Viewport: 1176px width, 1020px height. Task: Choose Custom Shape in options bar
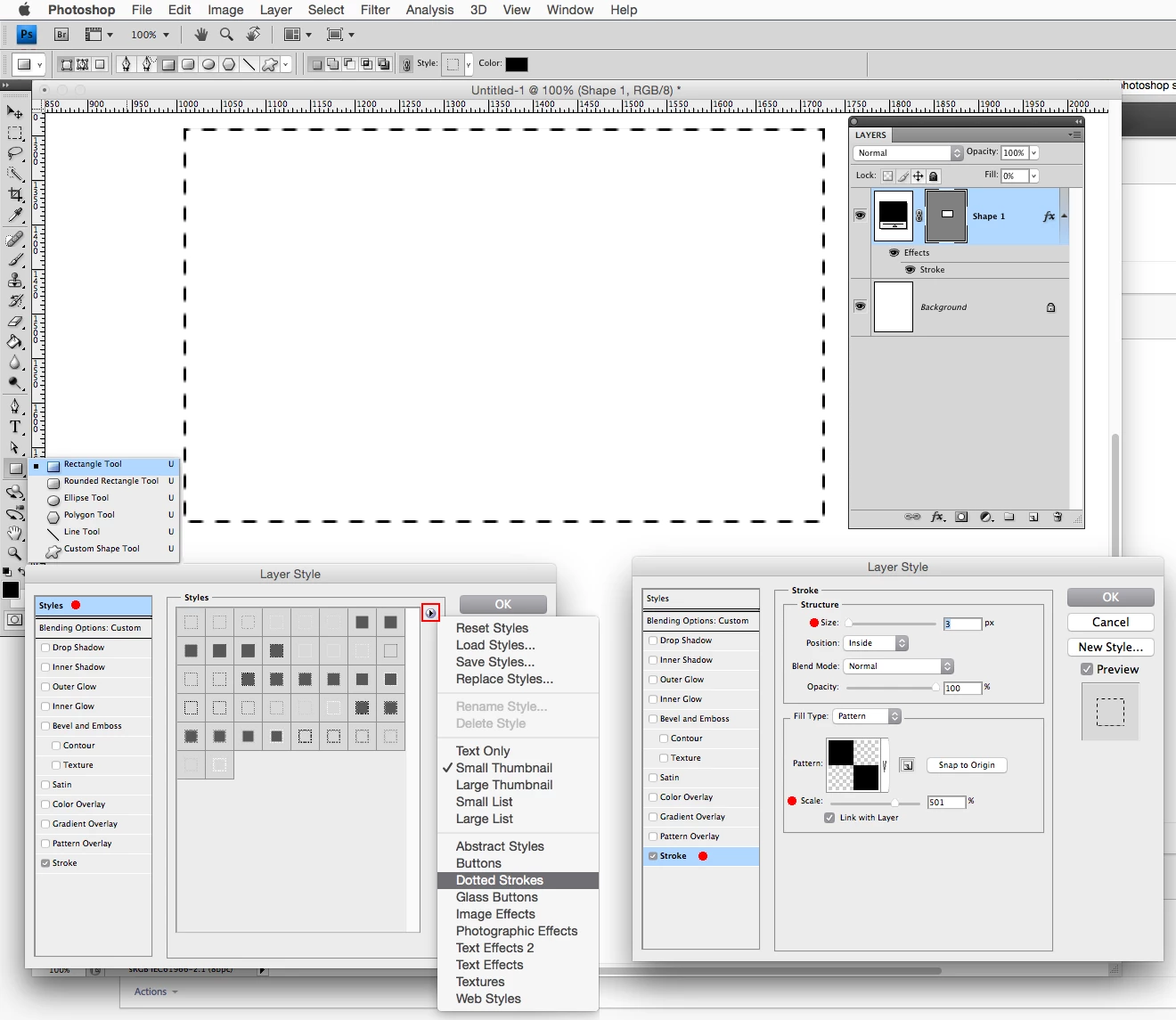(270, 64)
